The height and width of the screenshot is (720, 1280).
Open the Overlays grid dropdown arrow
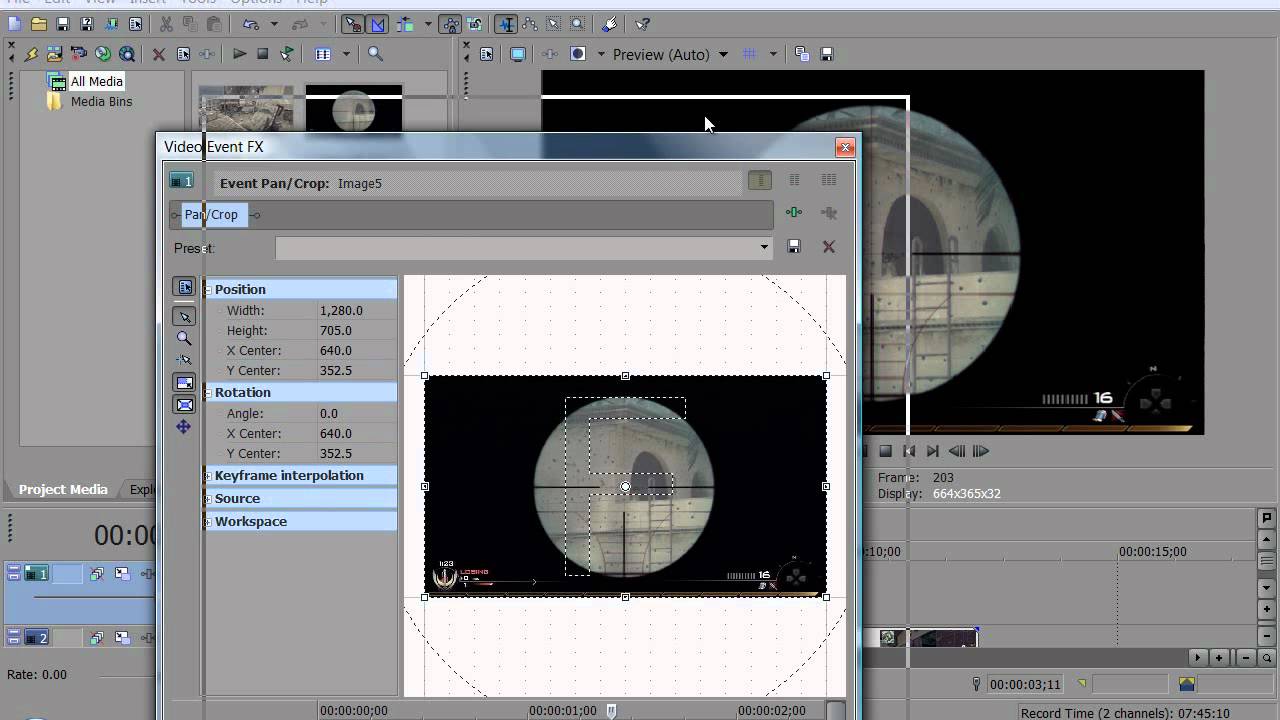[x=773, y=54]
